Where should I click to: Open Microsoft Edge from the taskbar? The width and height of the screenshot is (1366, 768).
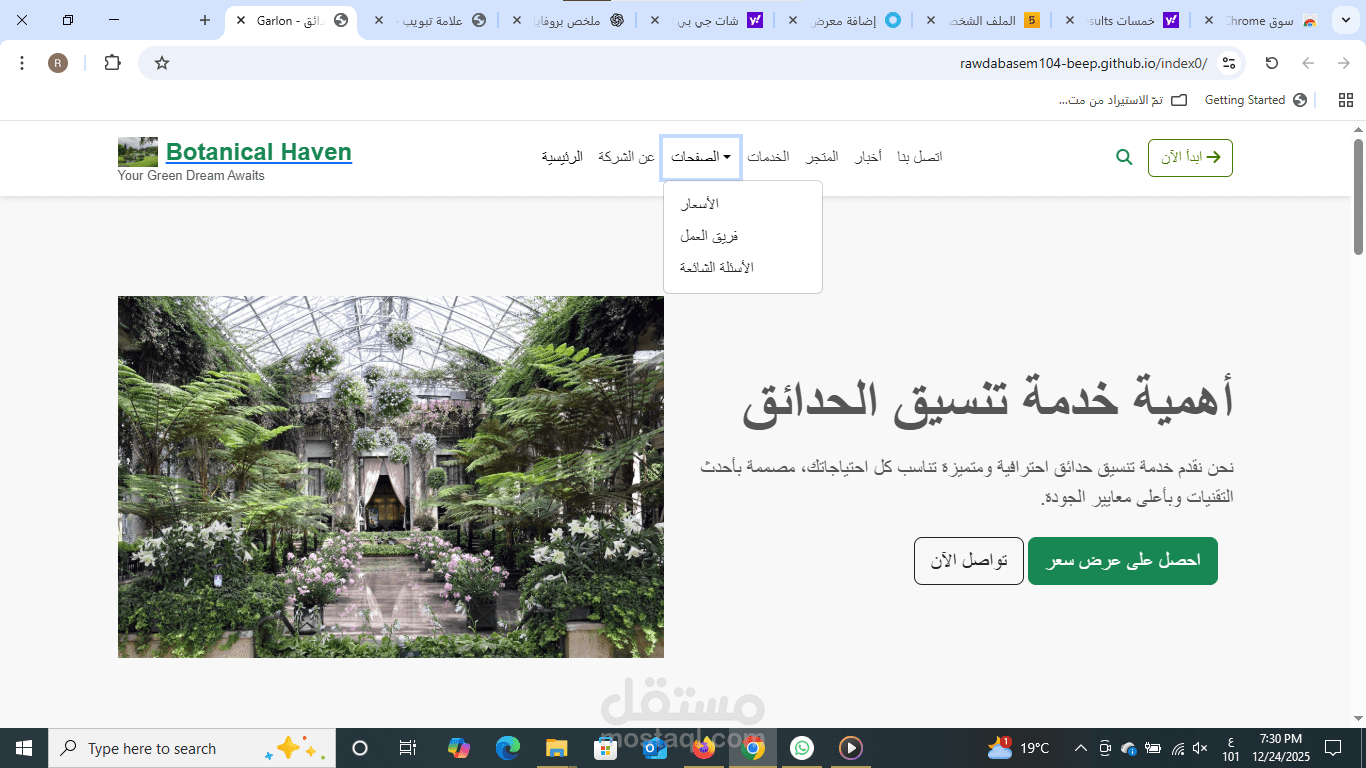[x=508, y=748]
